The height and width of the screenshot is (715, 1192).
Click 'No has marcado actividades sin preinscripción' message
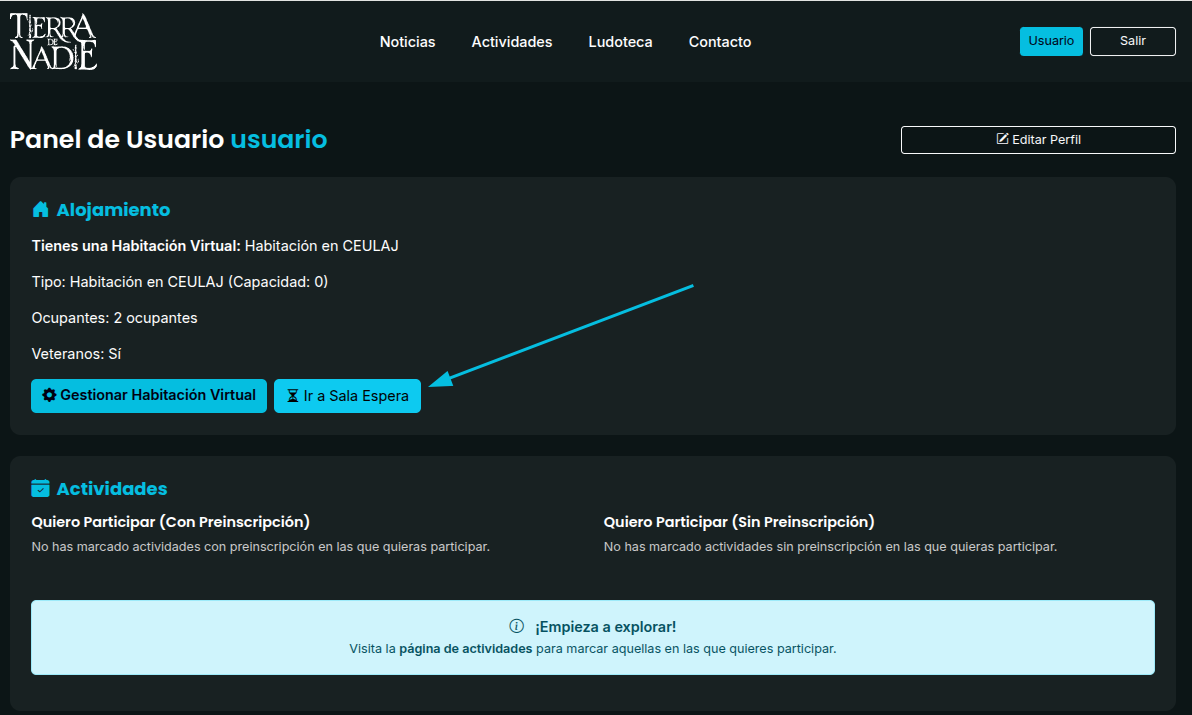click(830, 547)
